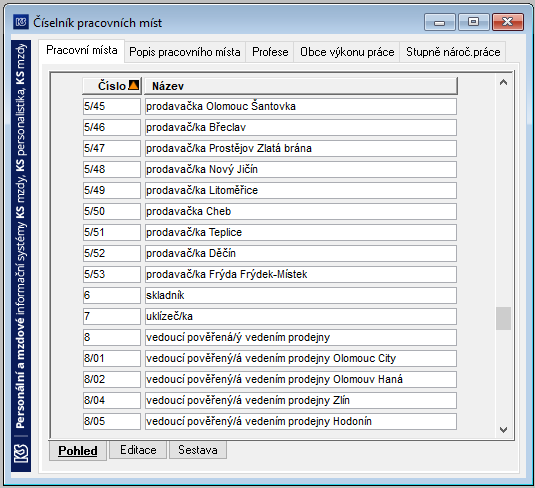This screenshot has width=535, height=488.
Task: Select row uklízeč/ka
Action: click(x=301, y=316)
